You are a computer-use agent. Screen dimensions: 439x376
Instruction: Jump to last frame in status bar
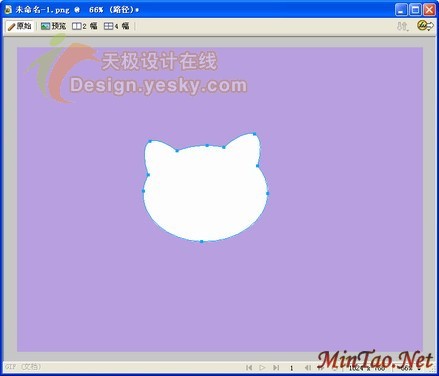[276, 367]
